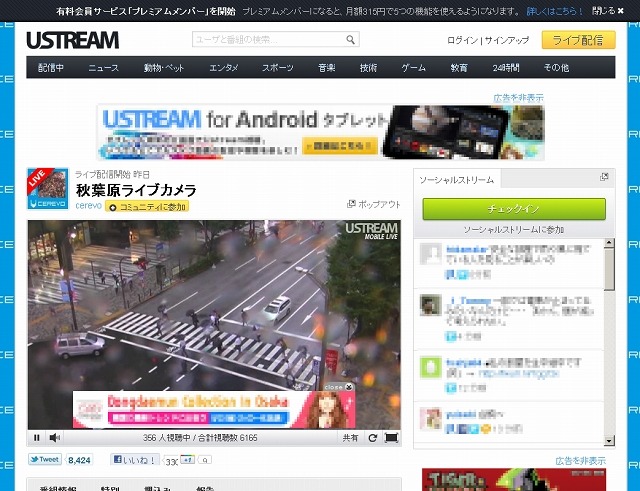Click the Collection in Osaka overlay ad
Screen dimensions: 640x491
(214, 409)
